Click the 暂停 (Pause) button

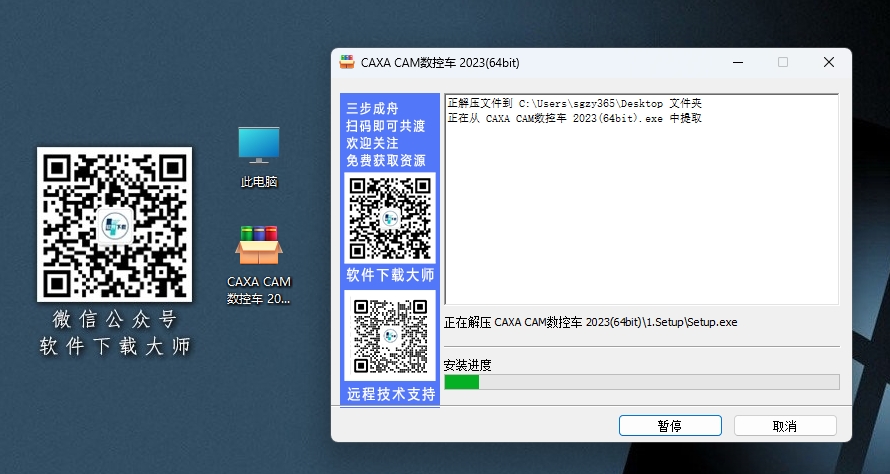point(670,426)
